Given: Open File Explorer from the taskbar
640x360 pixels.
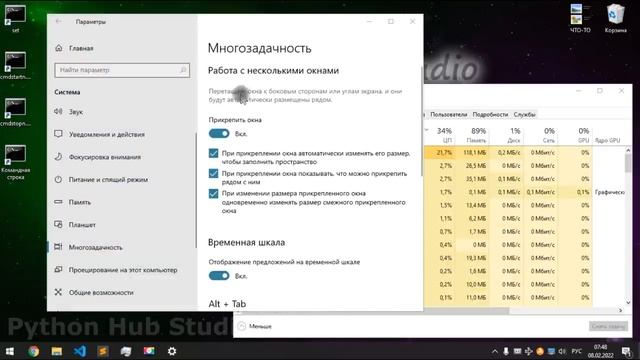Looking at the screenshot, I should tap(57, 351).
